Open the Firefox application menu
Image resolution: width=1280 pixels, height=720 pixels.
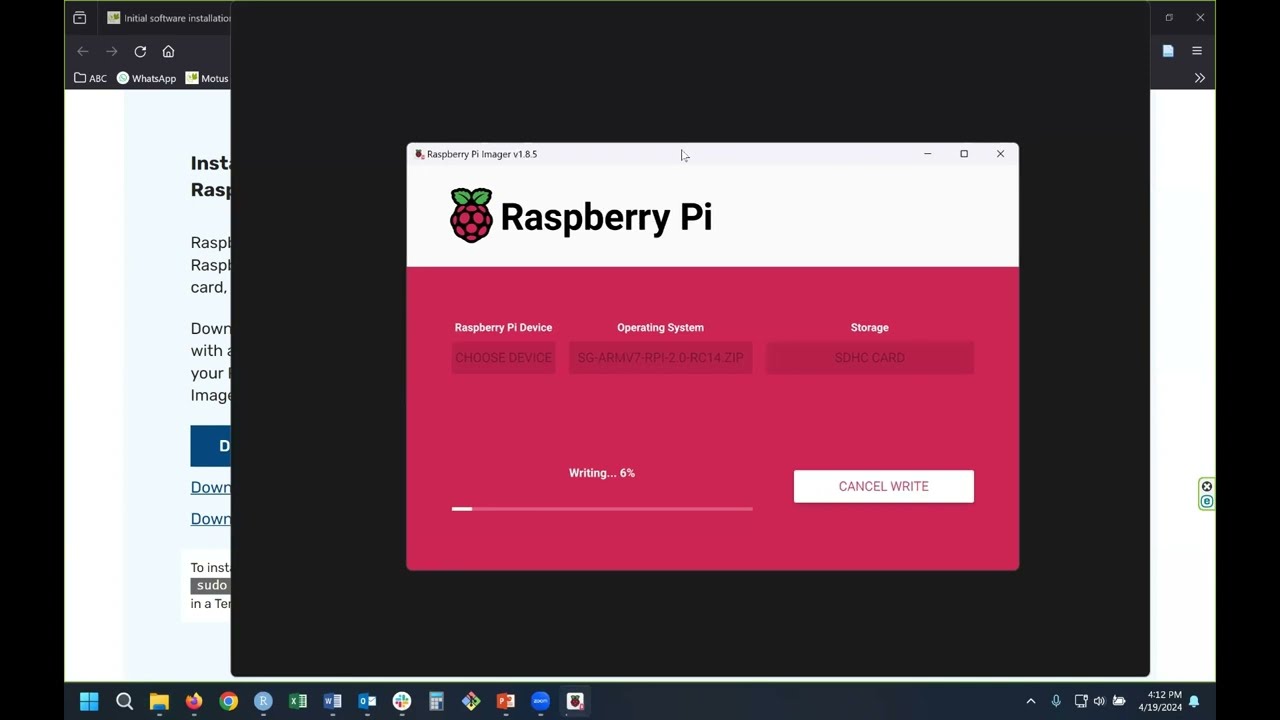(1196, 51)
